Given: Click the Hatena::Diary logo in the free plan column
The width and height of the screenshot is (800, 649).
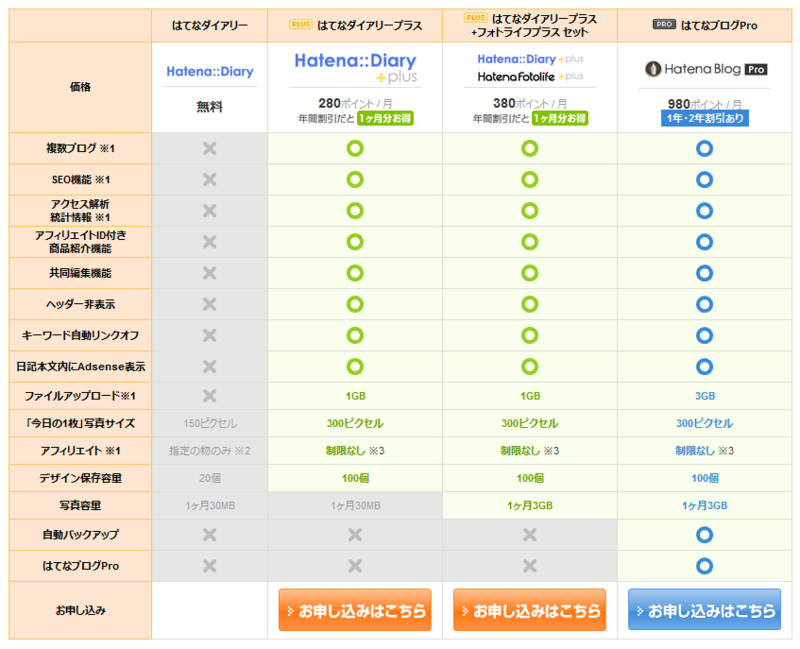Looking at the screenshot, I should click(210, 71).
